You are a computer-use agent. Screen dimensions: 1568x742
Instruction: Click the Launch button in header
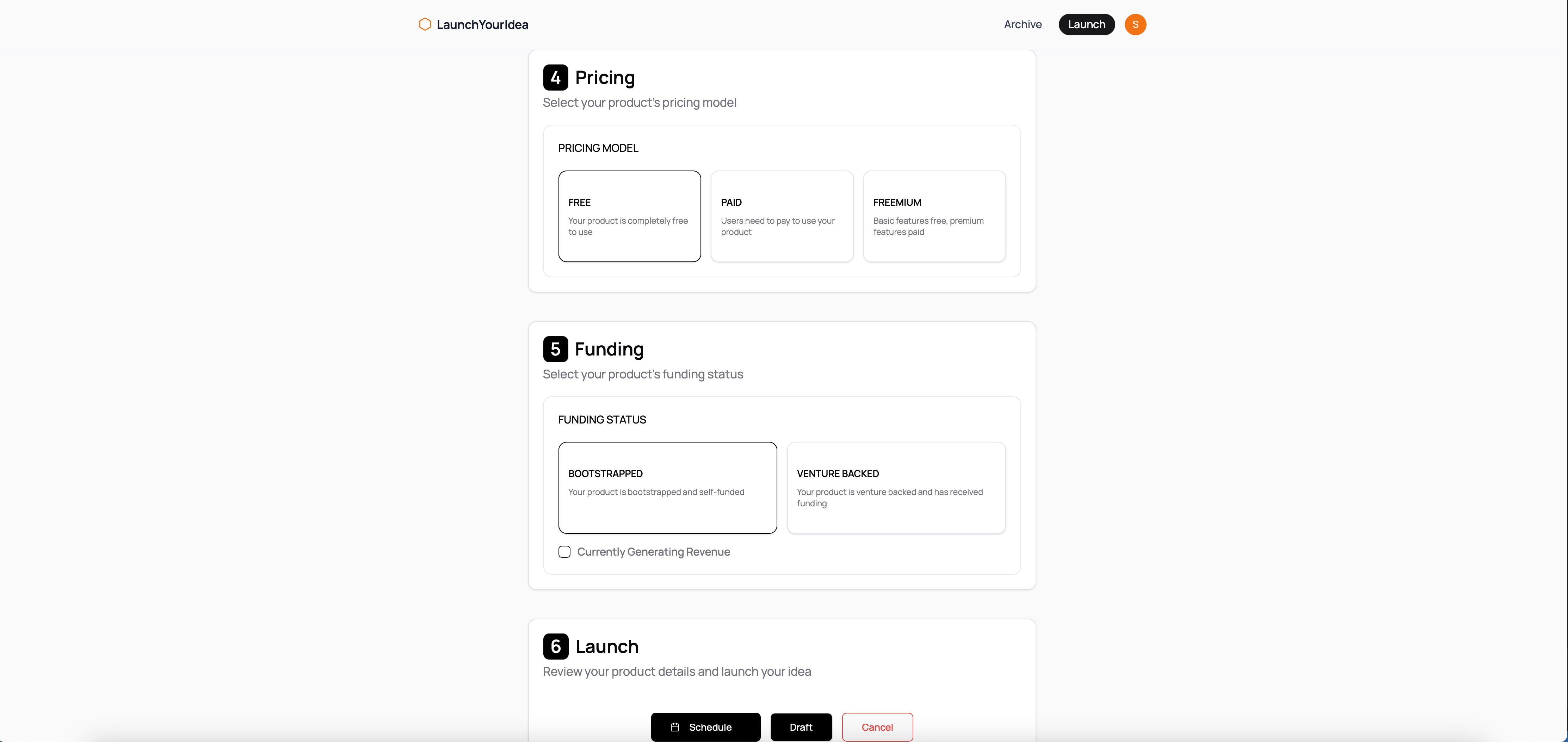click(x=1087, y=24)
